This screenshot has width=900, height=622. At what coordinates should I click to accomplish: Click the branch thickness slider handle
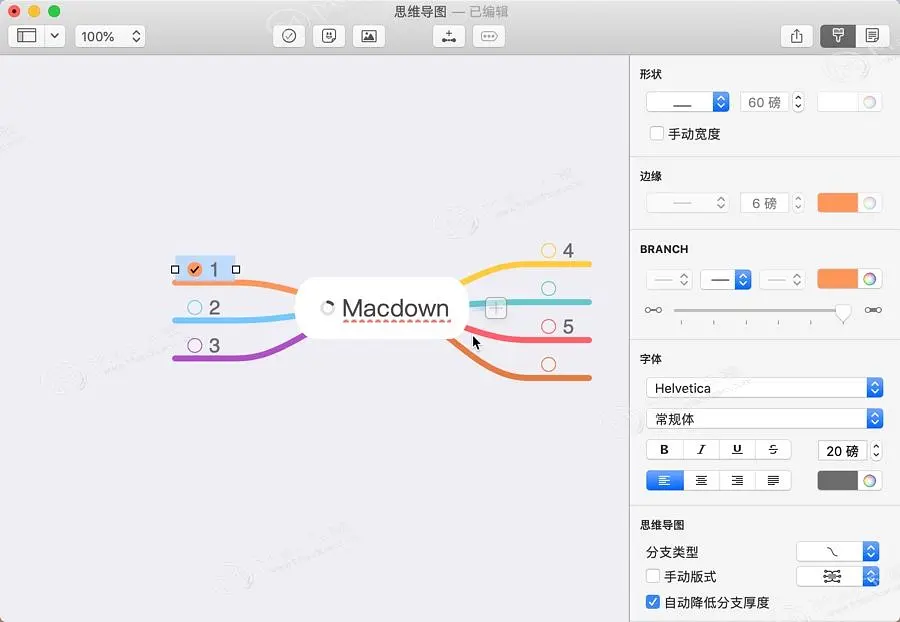pyautogui.click(x=843, y=312)
